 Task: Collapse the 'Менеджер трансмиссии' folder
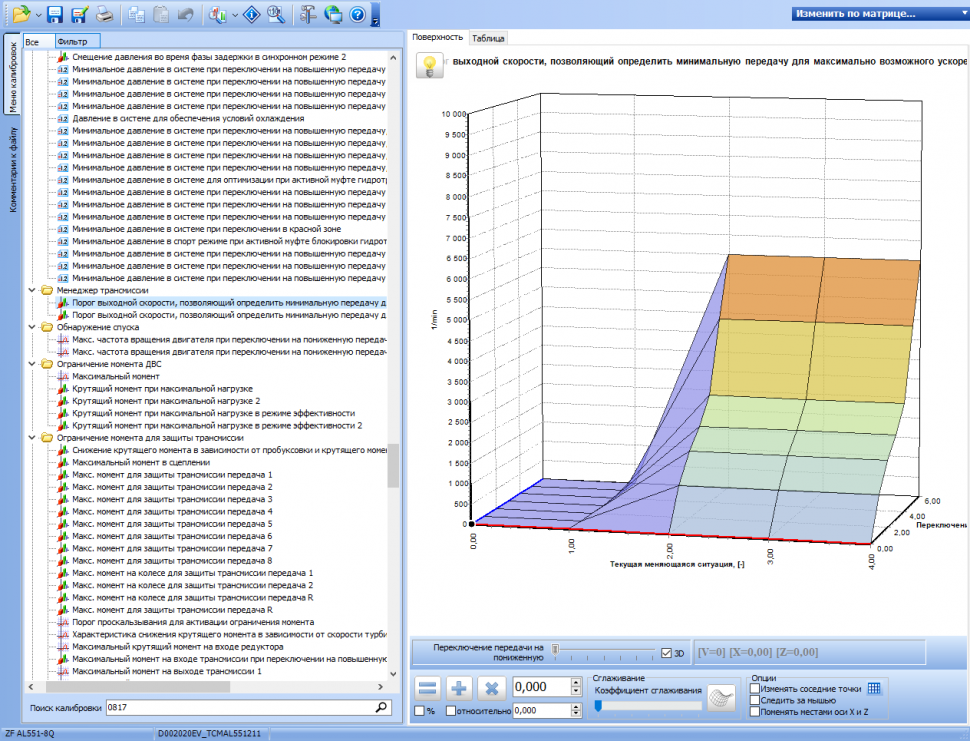(33, 290)
